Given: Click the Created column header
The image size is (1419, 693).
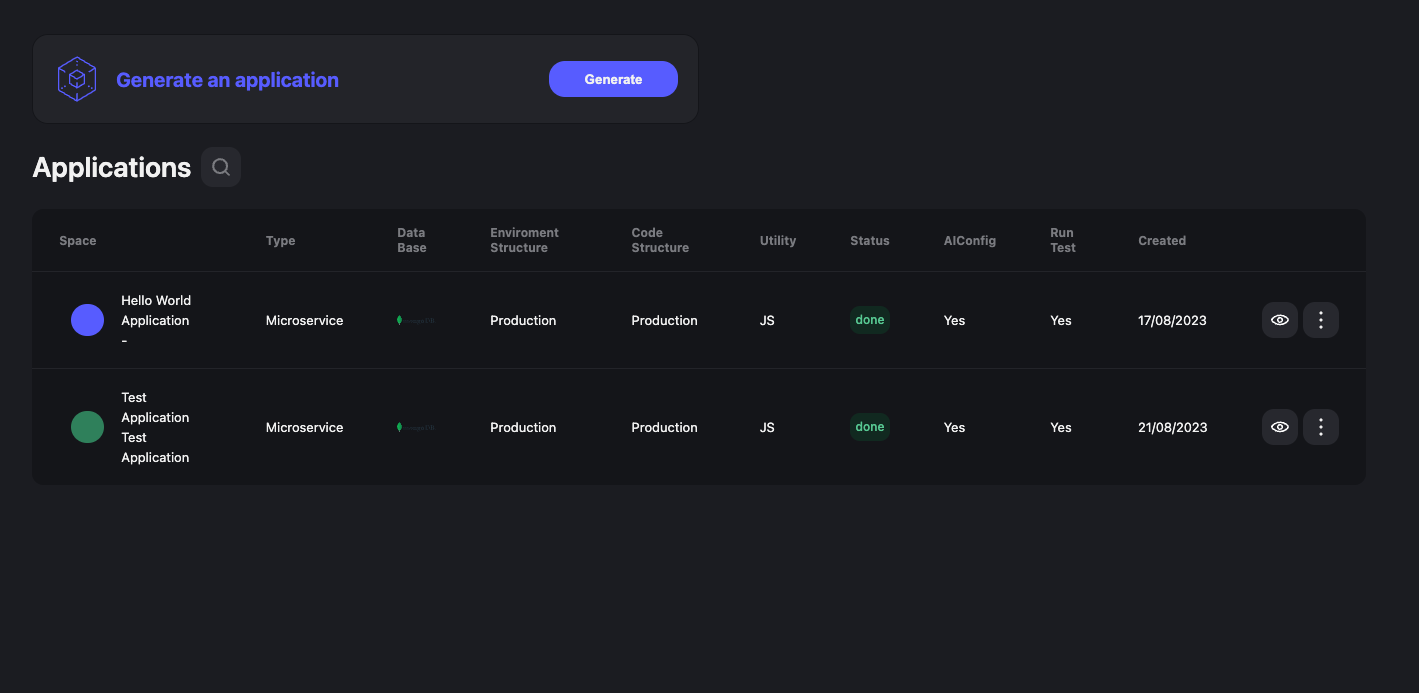Looking at the screenshot, I should point(1161,241).
